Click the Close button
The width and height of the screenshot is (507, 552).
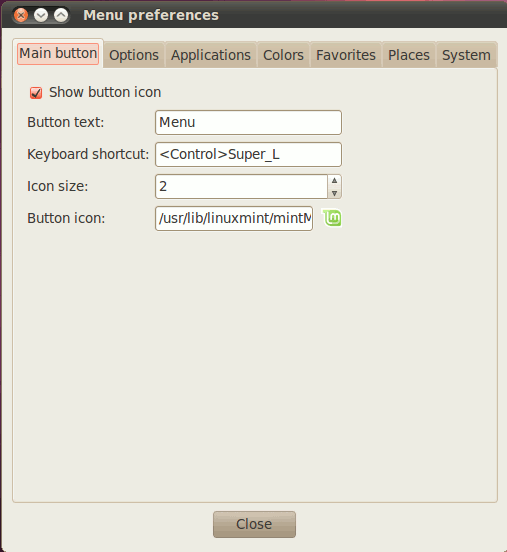(x=254, y=524)
